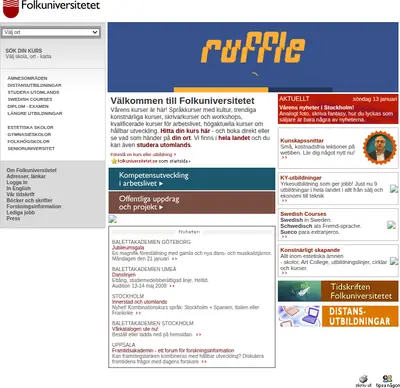The width and height of the screenshot is (400, 388).
Task: Open 'Kompetensutveckling i arbetslivet' banner
Action: click(192, 179)
